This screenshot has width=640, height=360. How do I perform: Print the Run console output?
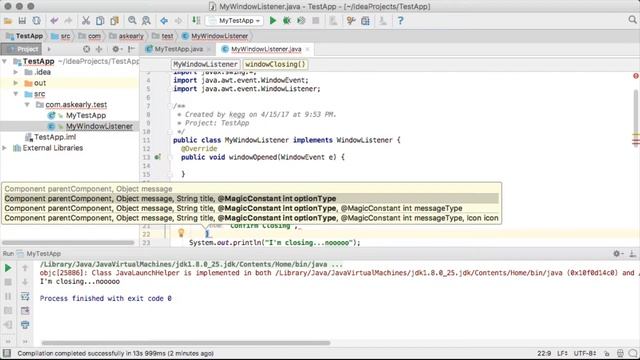click(25, 325)
